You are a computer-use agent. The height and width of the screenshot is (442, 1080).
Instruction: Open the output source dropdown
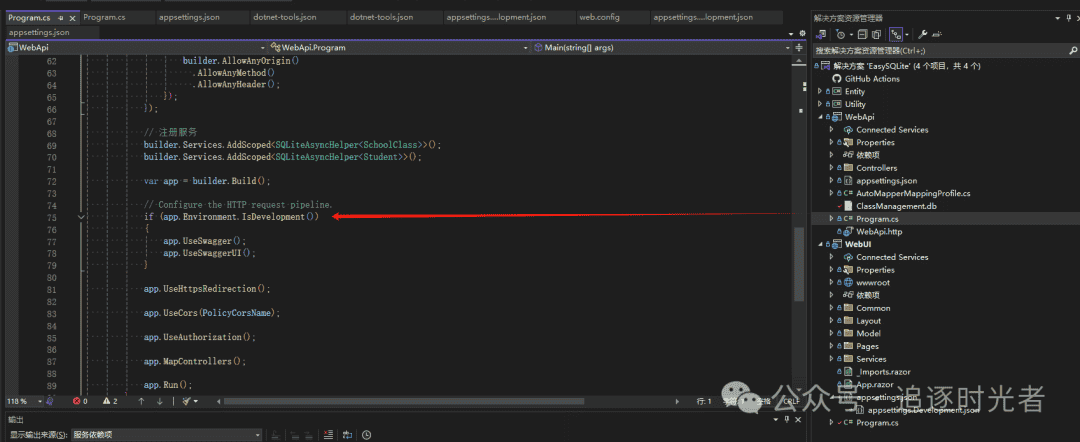pyautogui.click(x=165, y=435)
